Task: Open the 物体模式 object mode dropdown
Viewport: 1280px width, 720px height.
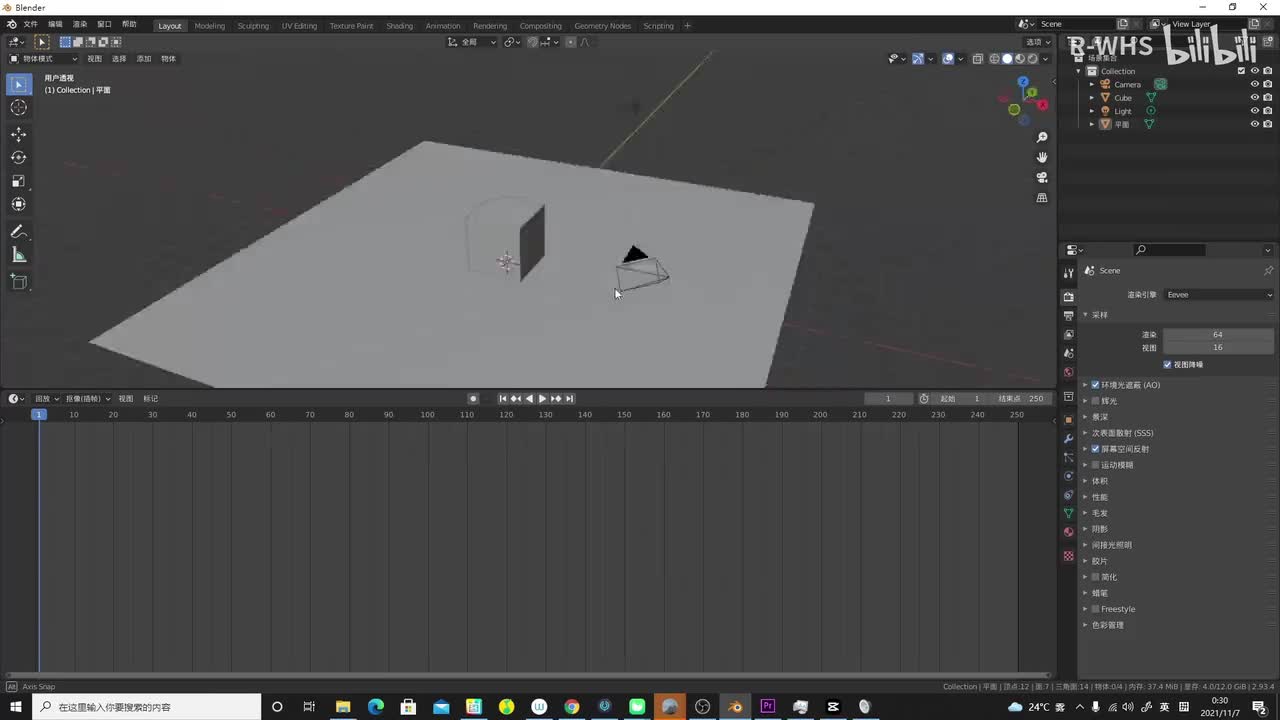Action: tap(43, 59)
